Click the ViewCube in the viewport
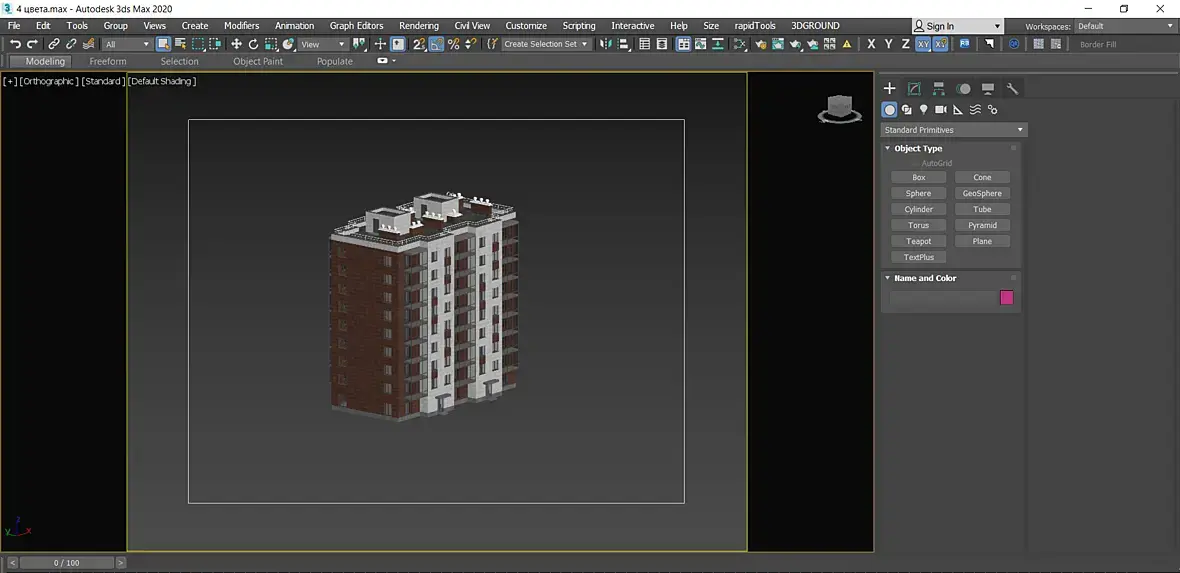The width and height of the screenshot is (1180, 573). coord(840,108)
